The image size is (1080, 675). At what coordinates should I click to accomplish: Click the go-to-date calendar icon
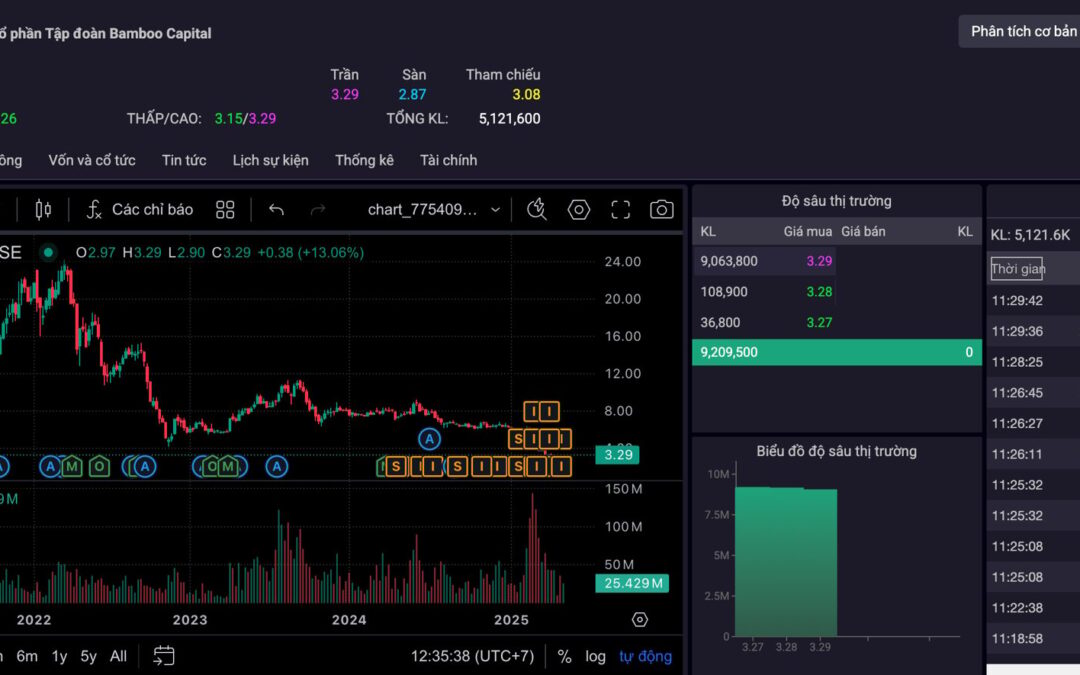(x=164, y=656)
